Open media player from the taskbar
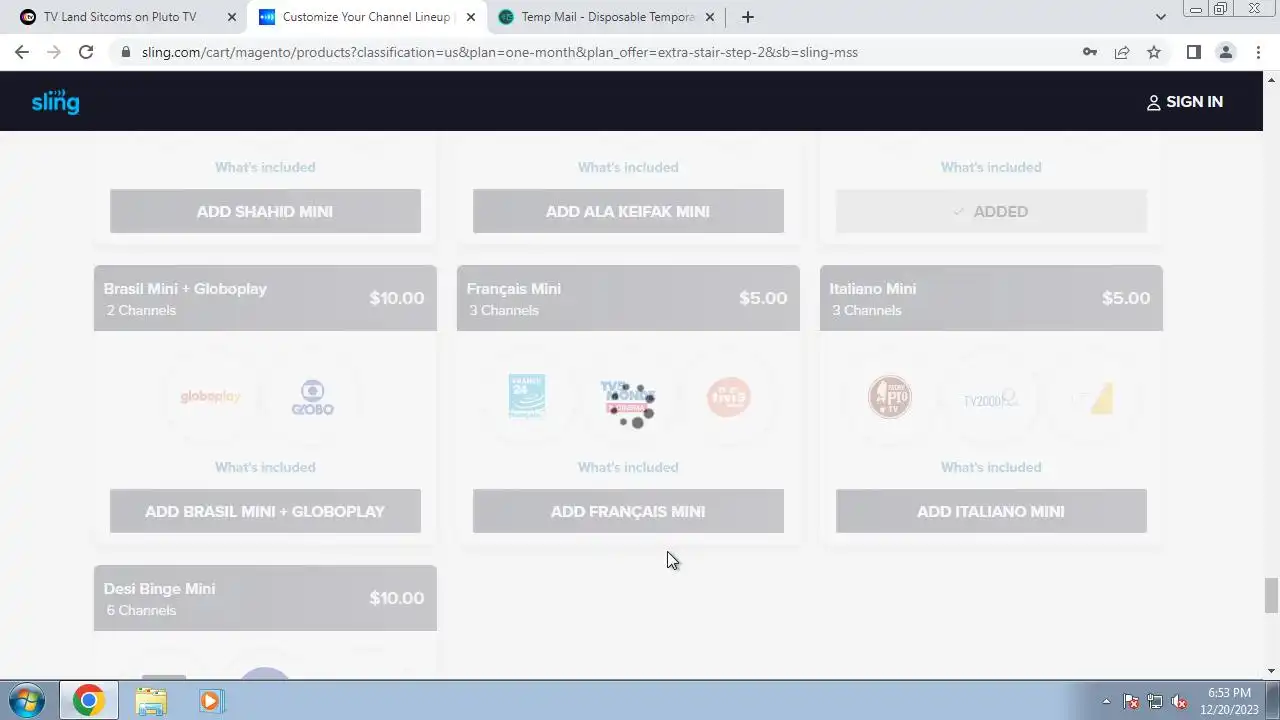 [211, 701]
